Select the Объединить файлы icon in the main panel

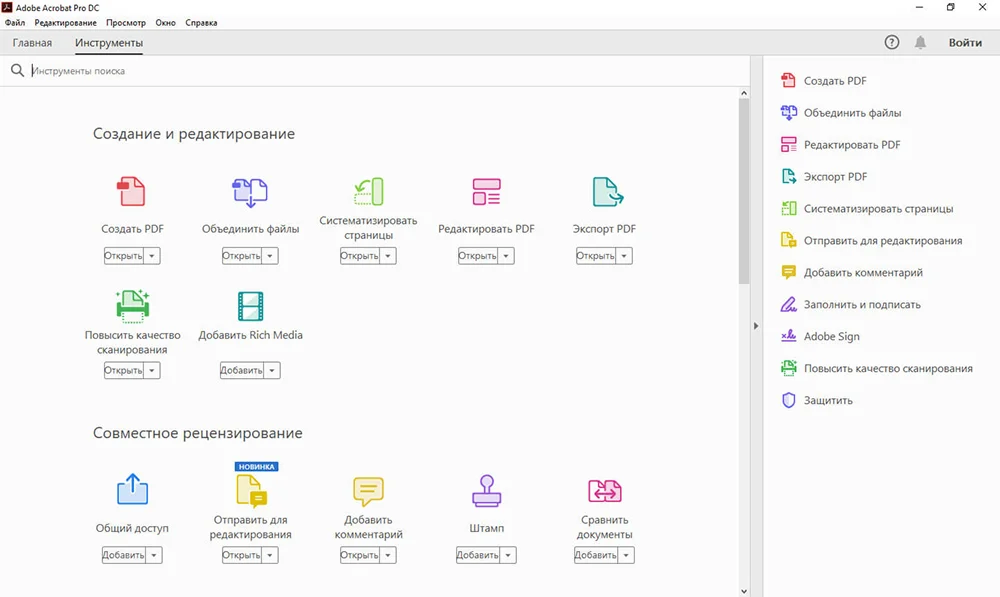point(250,192)
